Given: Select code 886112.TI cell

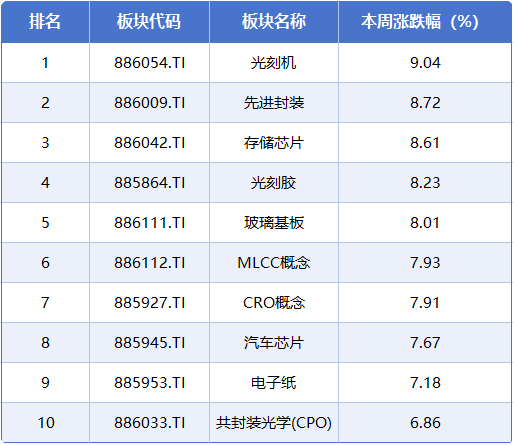Looking at the screenshot, I should (149, 263).
